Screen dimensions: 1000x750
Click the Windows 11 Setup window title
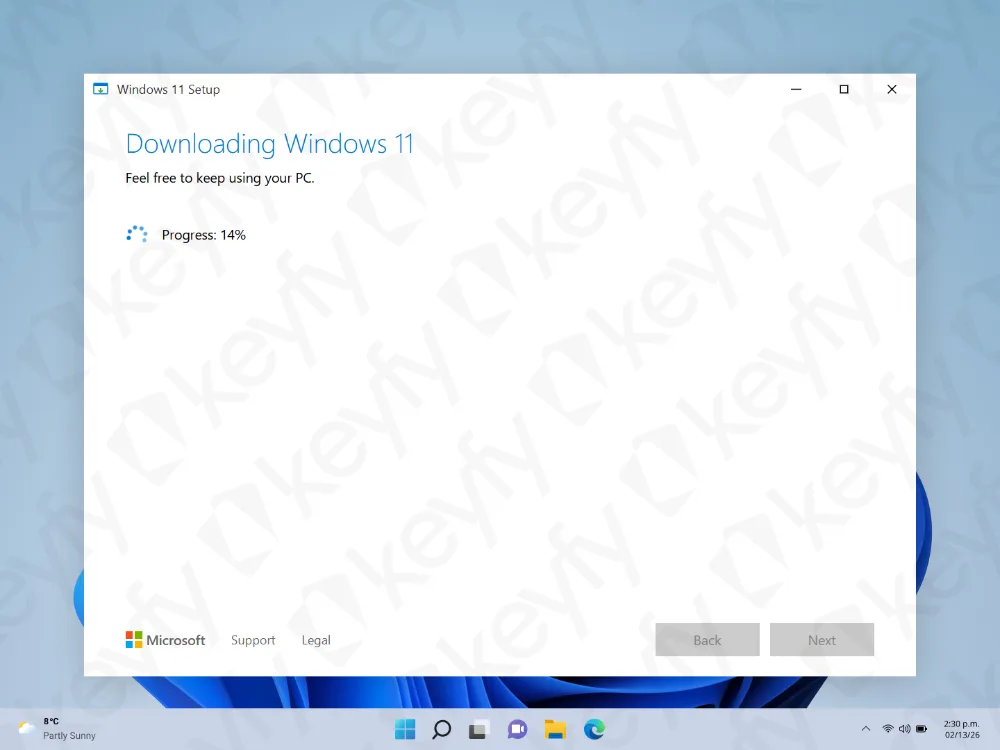point(168,89)
